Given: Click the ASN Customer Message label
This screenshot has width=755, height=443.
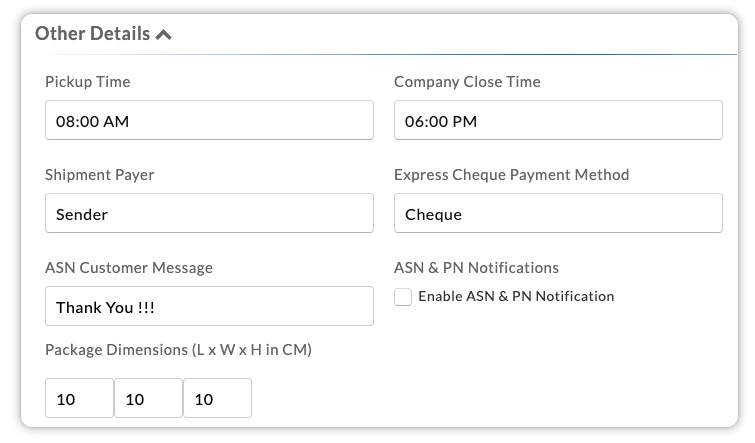Looking at the screenshot, I should [129, 268].
